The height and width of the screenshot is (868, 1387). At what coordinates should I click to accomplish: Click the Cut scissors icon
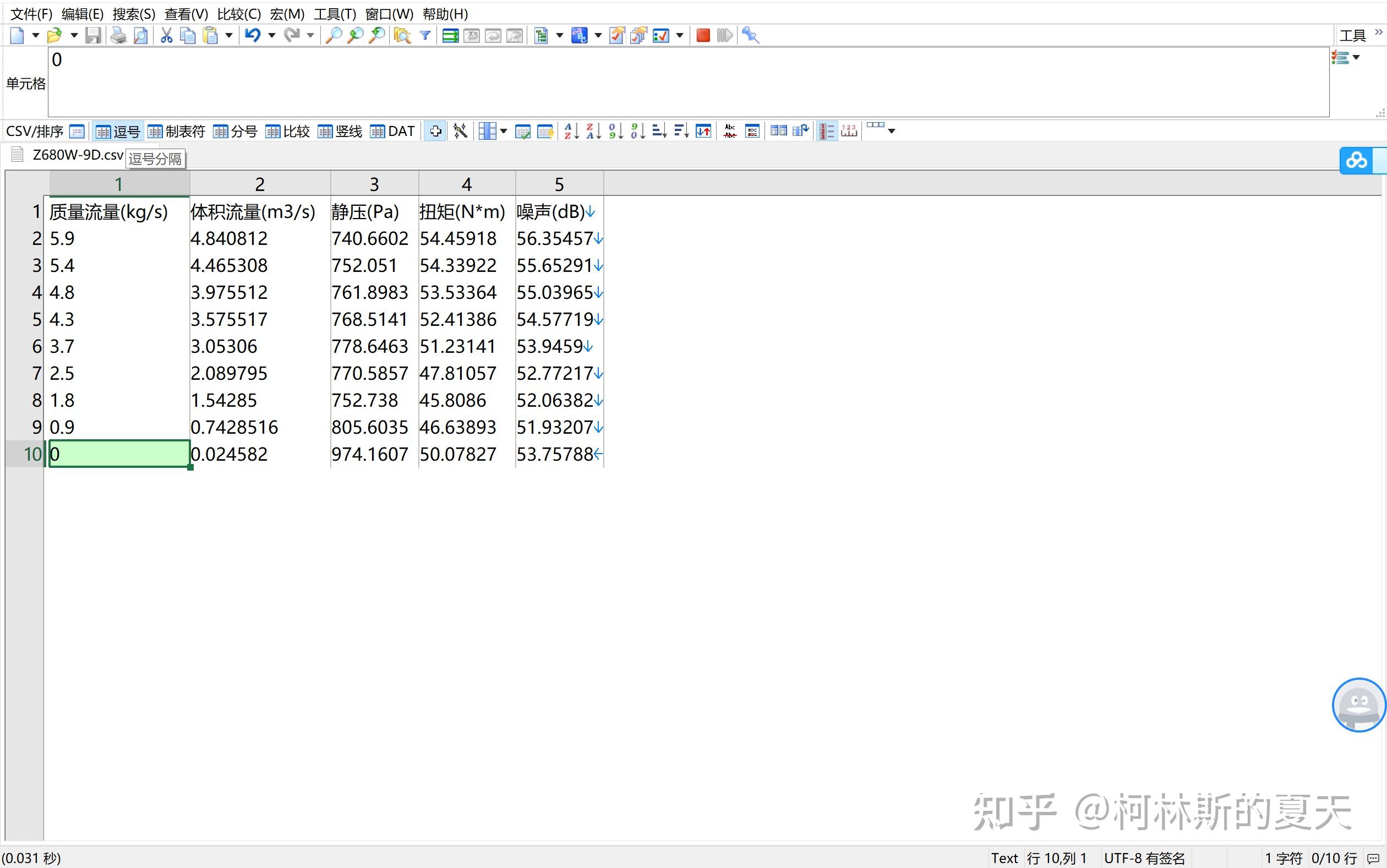[166, 36]
